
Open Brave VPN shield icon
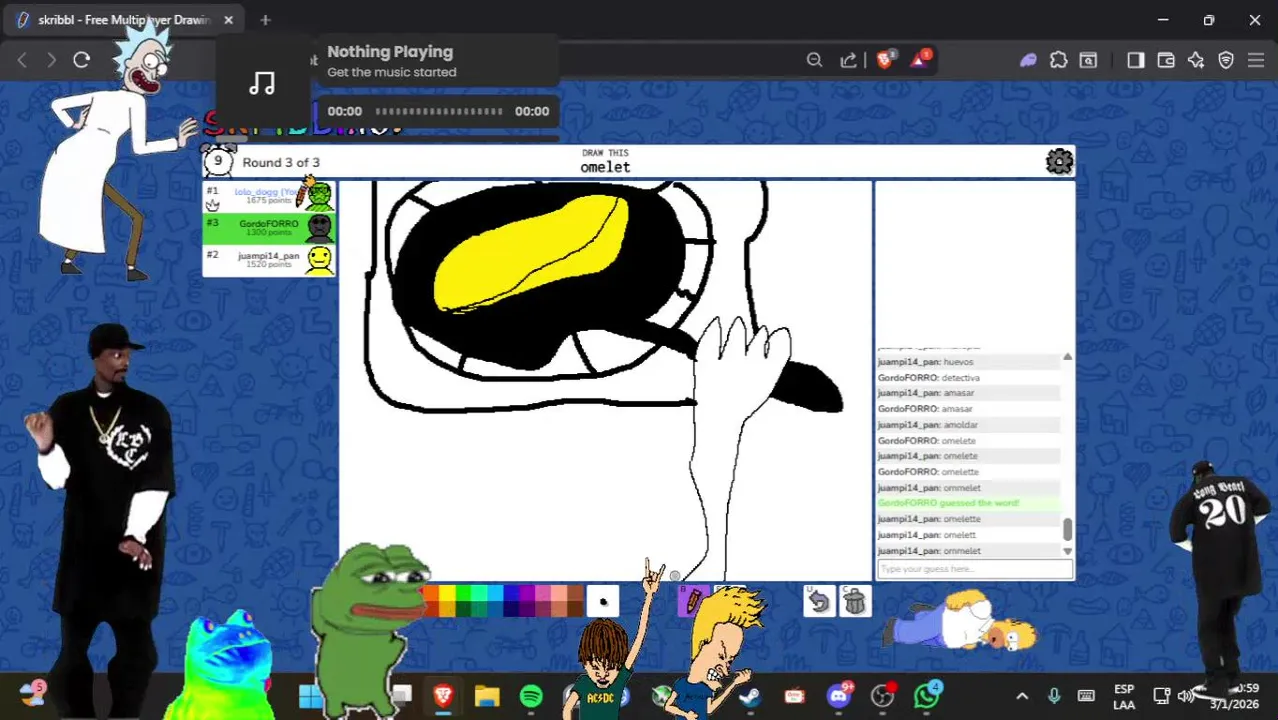point(1226,60)
